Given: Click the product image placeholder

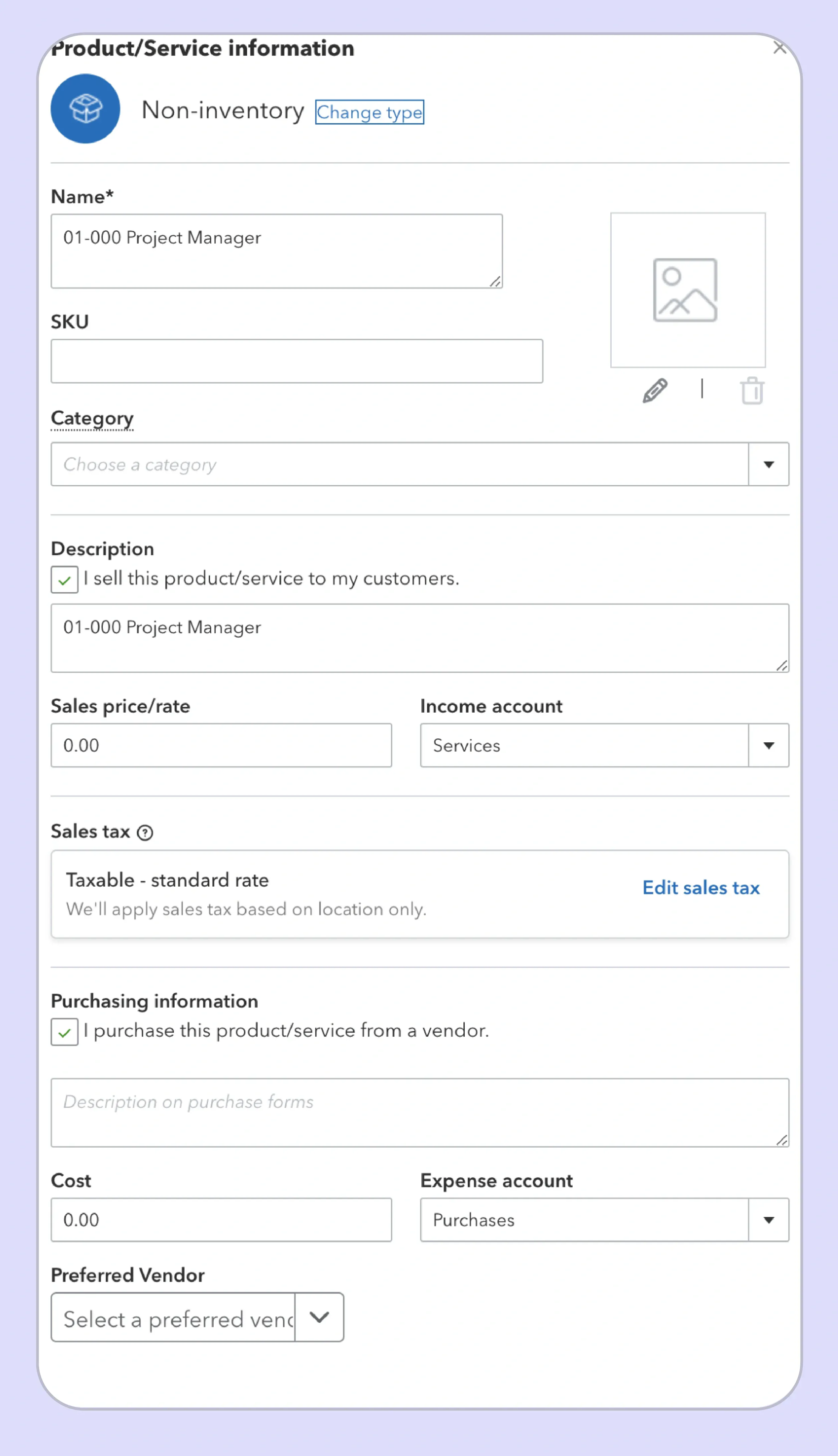Looking at the screenshot, I should click(x=688, y=290).
